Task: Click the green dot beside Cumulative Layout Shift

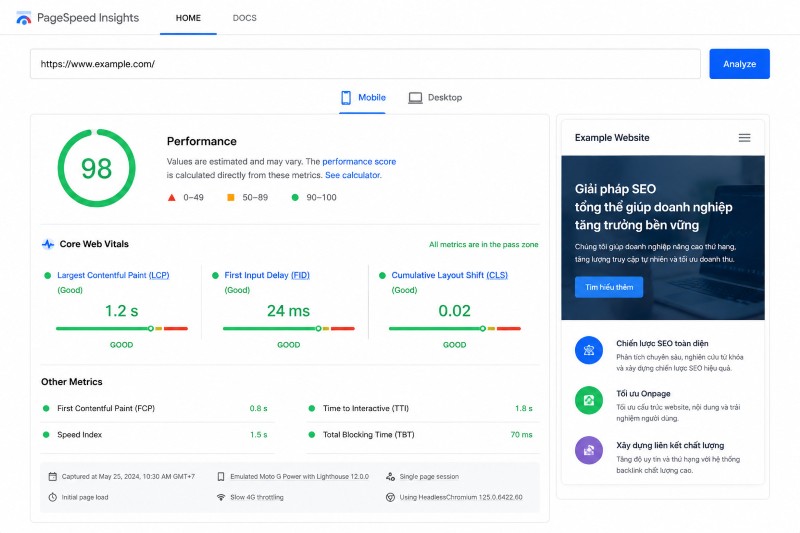Action: (x=382, y=275)
